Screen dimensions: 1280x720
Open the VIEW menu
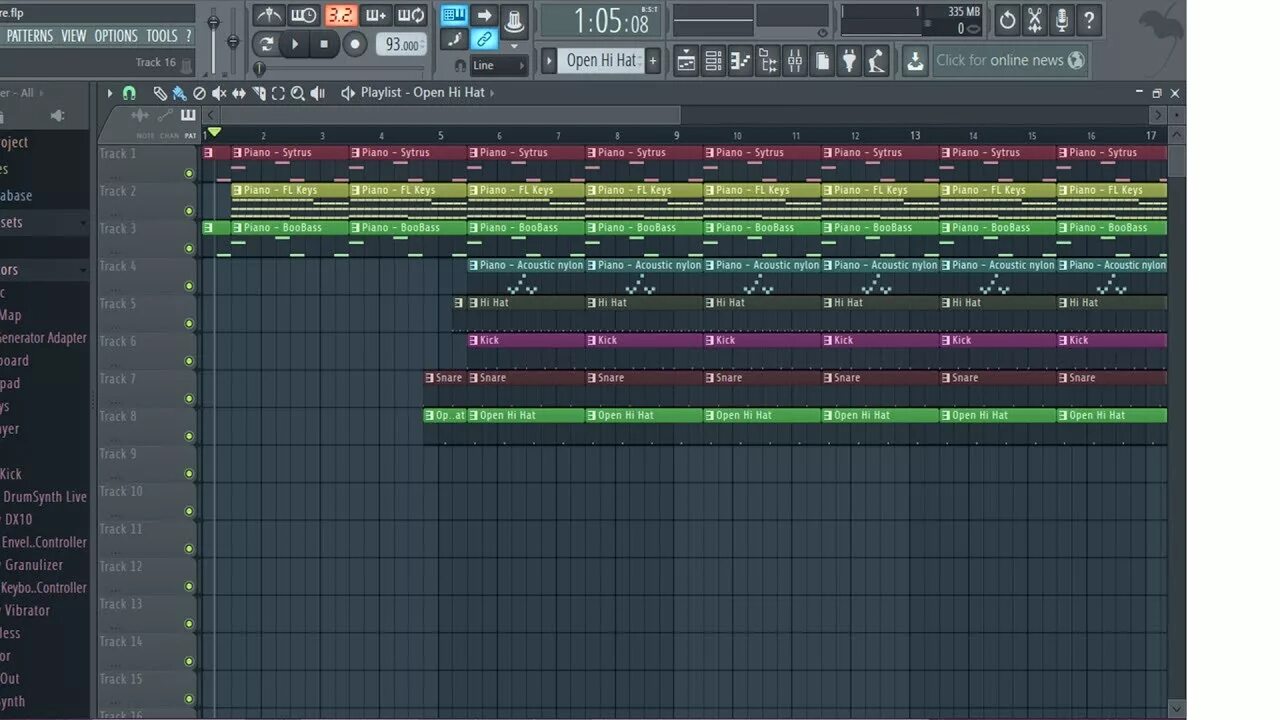pos(74,36)
